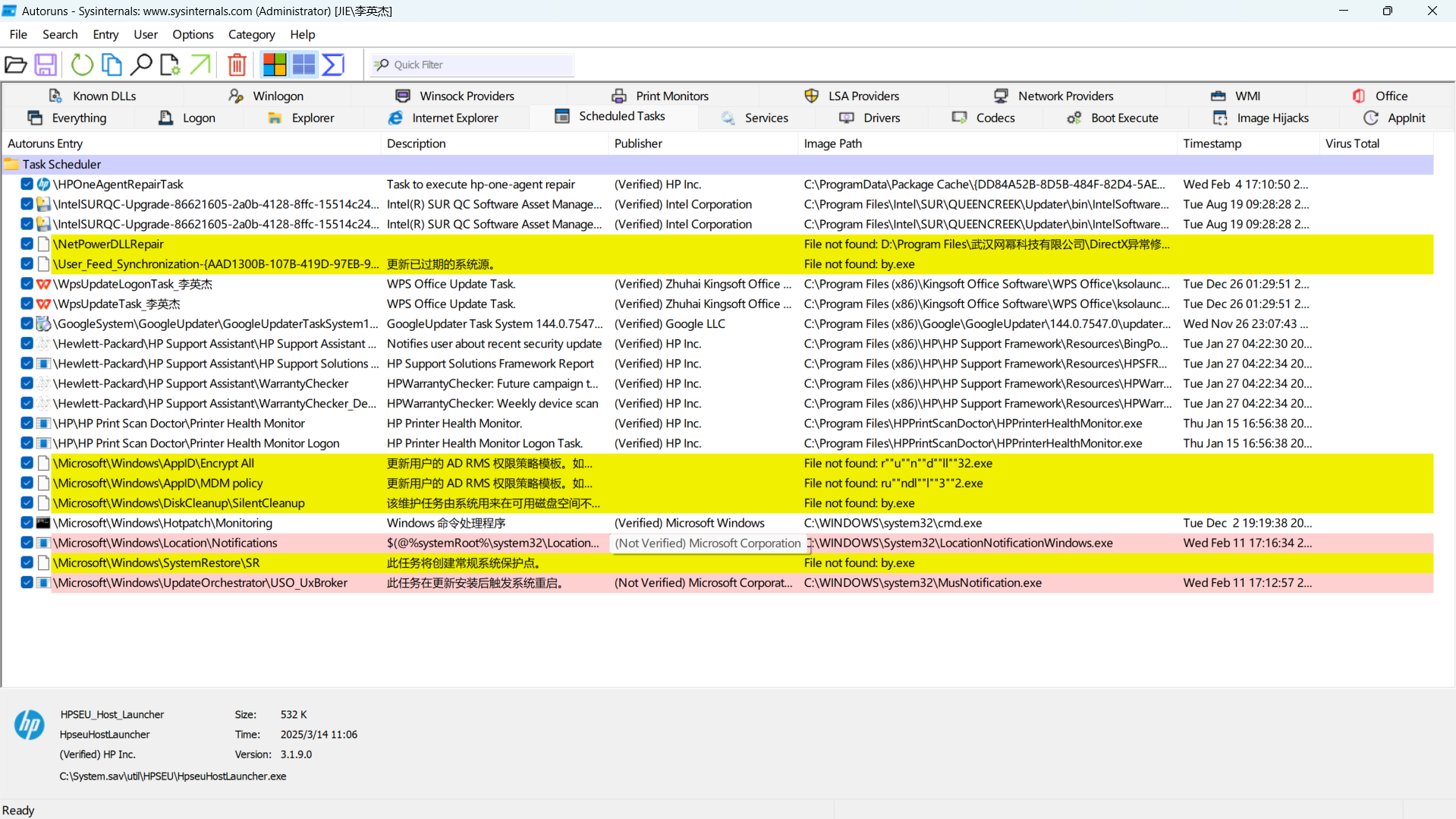Show the Winsock Providers tab
The image size is (1456, 819).
tap(455, 96)
